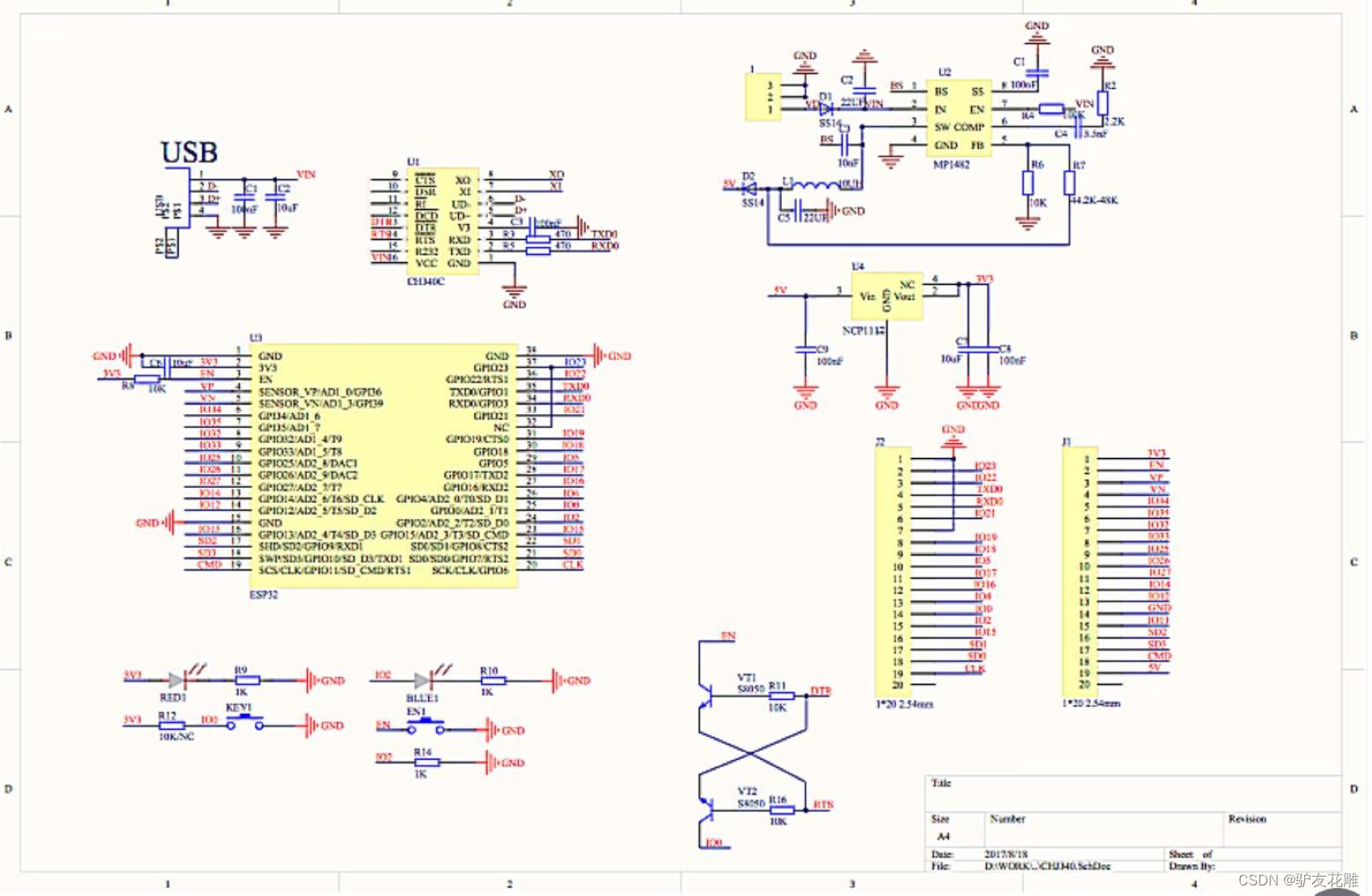Click the MP1482 part name label

coord(952,164)
